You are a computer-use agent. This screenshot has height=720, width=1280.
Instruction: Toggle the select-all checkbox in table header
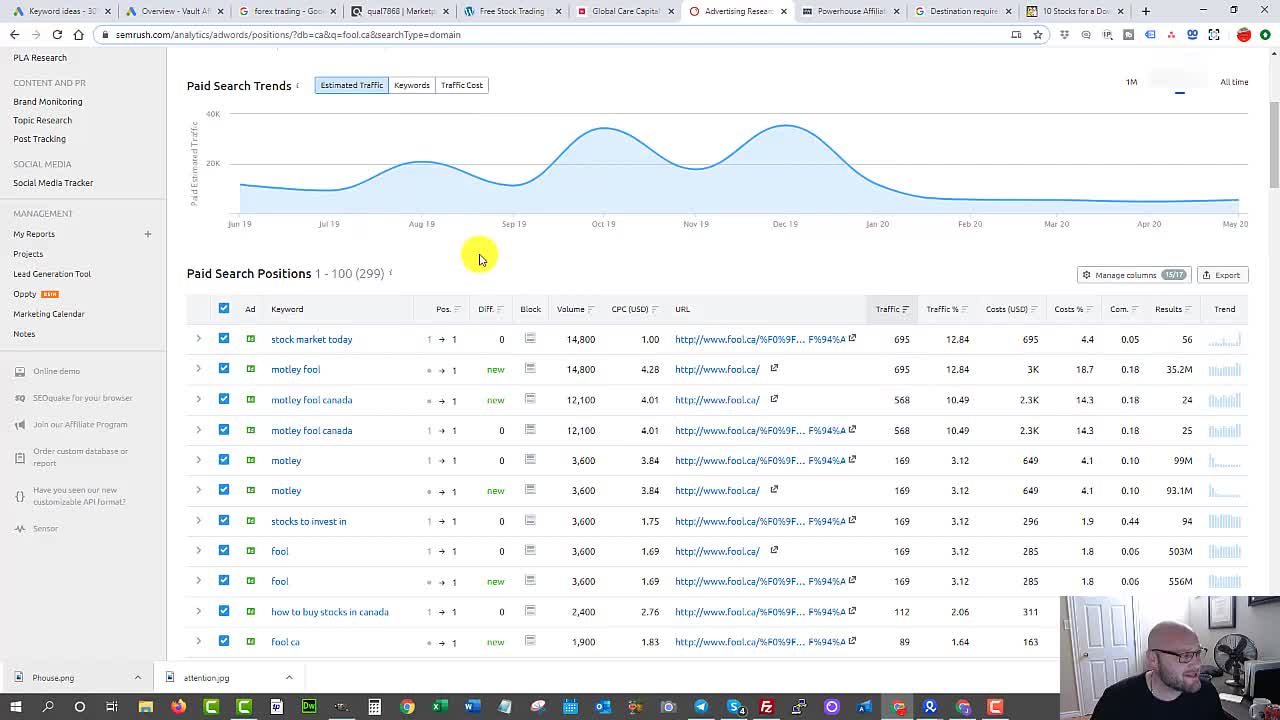coord(224,308)
